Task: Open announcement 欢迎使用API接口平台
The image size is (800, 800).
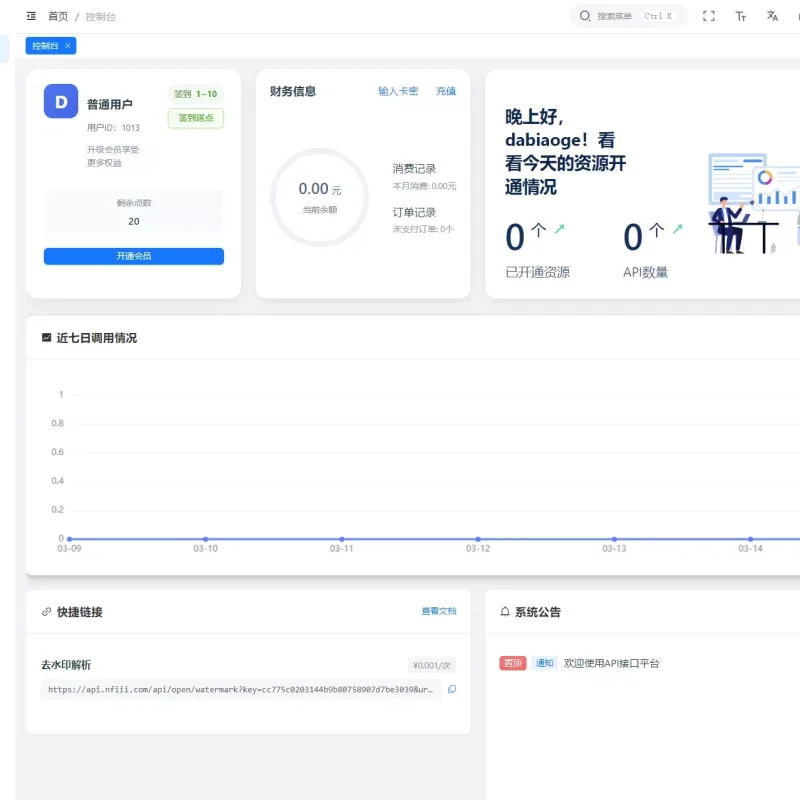Action: click(x=611, y=663)
